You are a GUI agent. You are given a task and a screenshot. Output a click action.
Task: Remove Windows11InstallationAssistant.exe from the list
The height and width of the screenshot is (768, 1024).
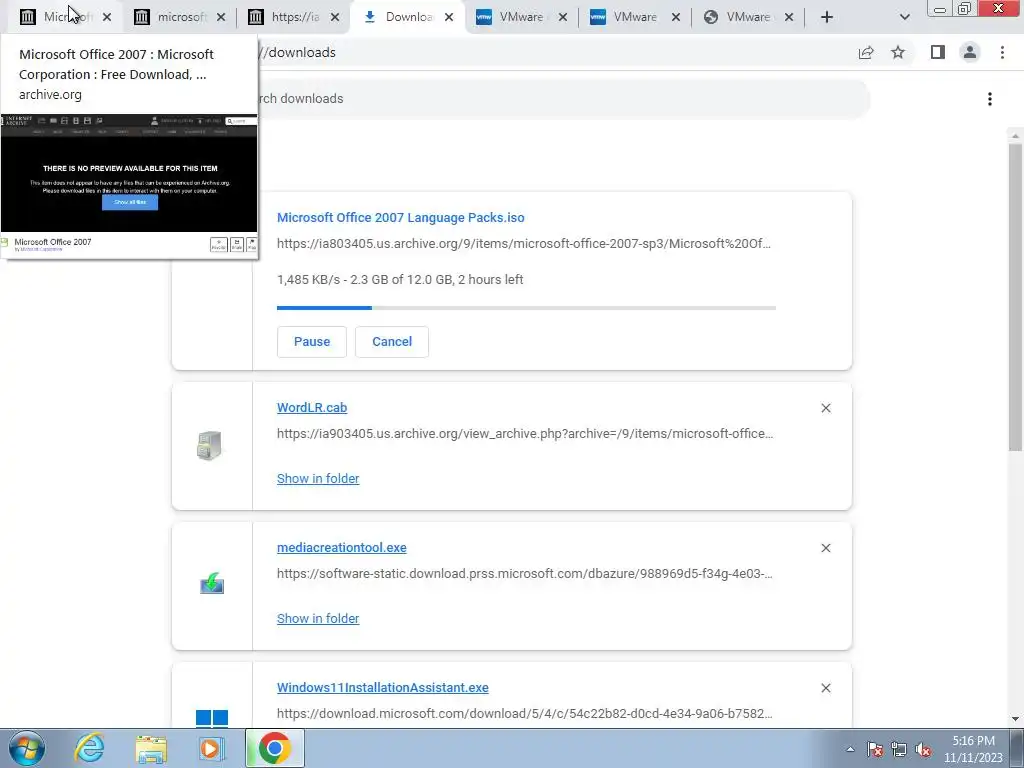click(x=825, y=688)
